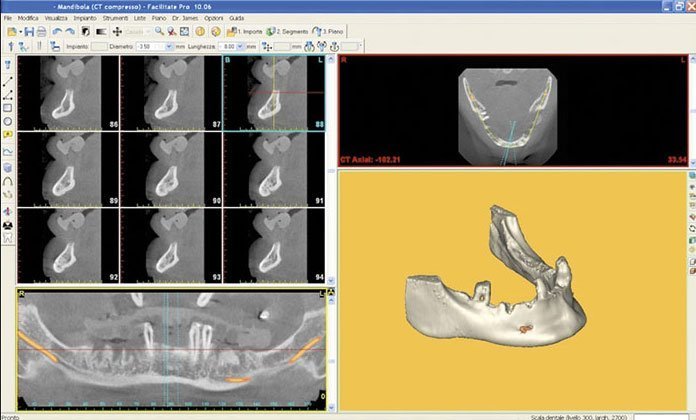Click the 3D cube volume tool
The width and height of the screenshot is (696, 420).
[8, 168]
